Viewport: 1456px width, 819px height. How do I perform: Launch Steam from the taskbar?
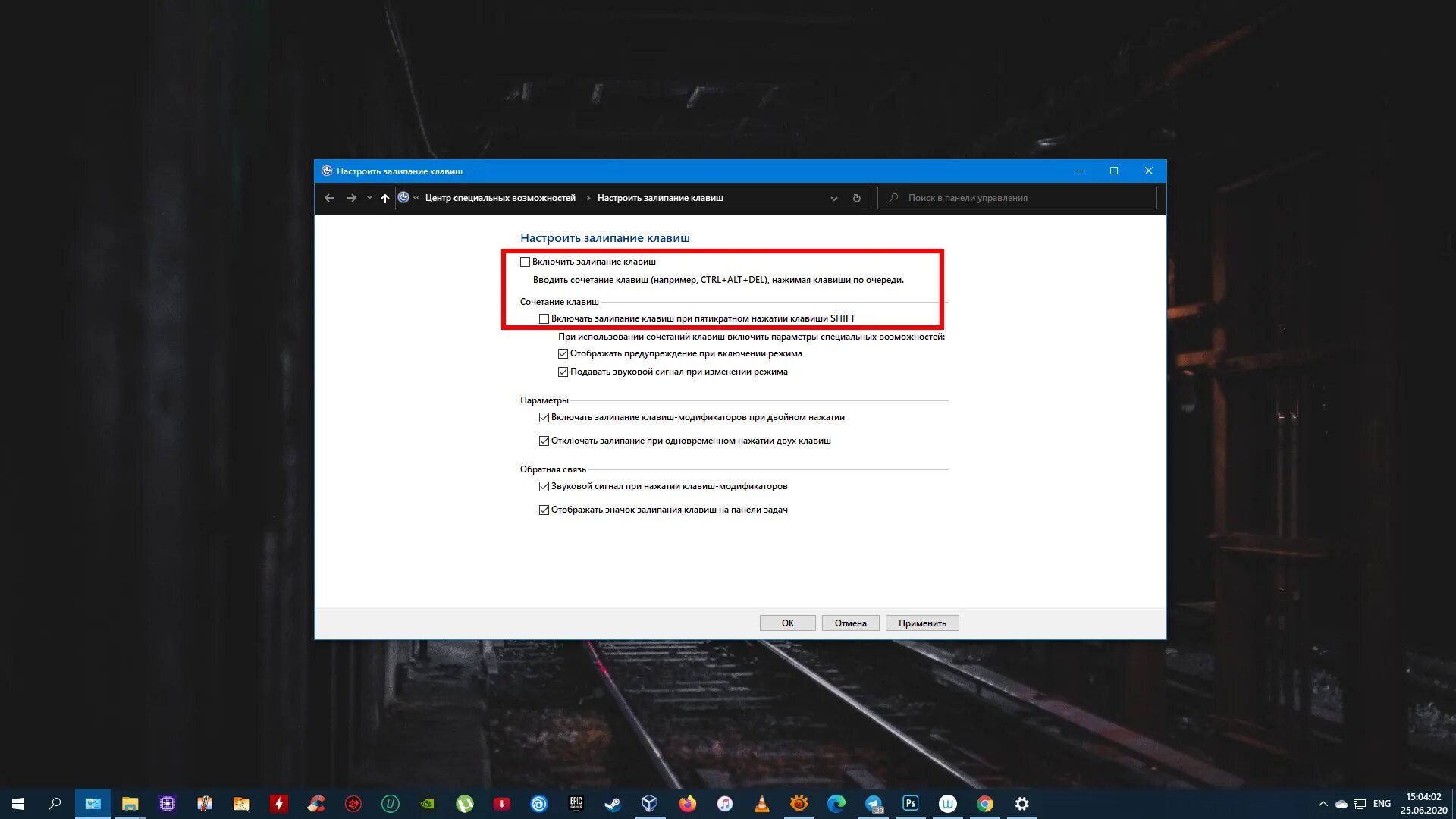click(613, 804)
